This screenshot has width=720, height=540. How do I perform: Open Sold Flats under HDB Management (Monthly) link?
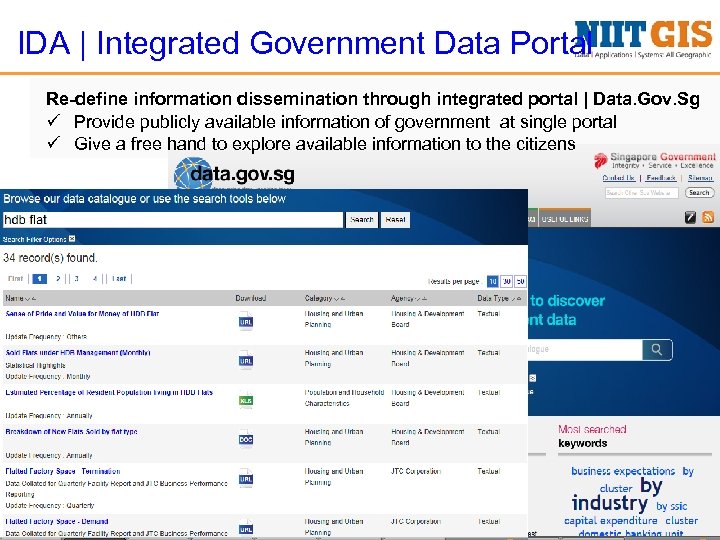78,353
